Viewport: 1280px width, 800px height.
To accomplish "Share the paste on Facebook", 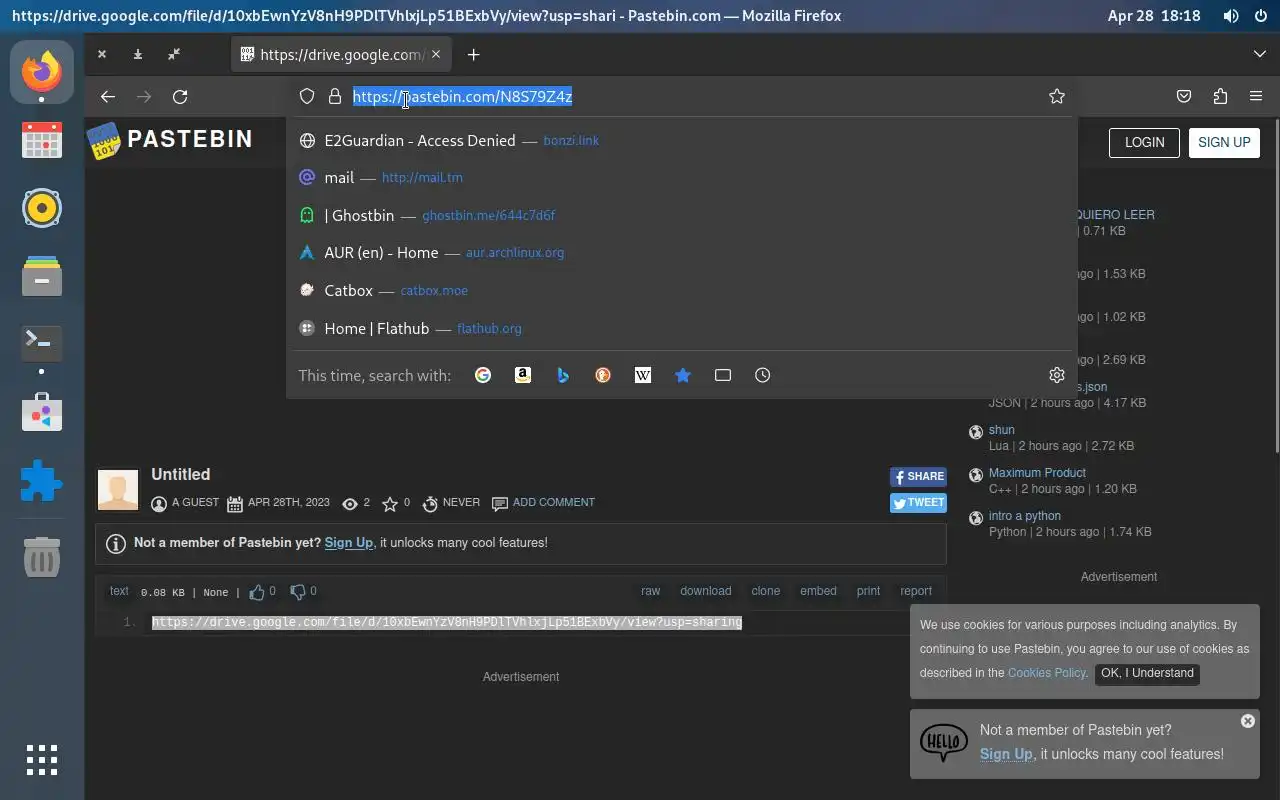I will 918,477.
